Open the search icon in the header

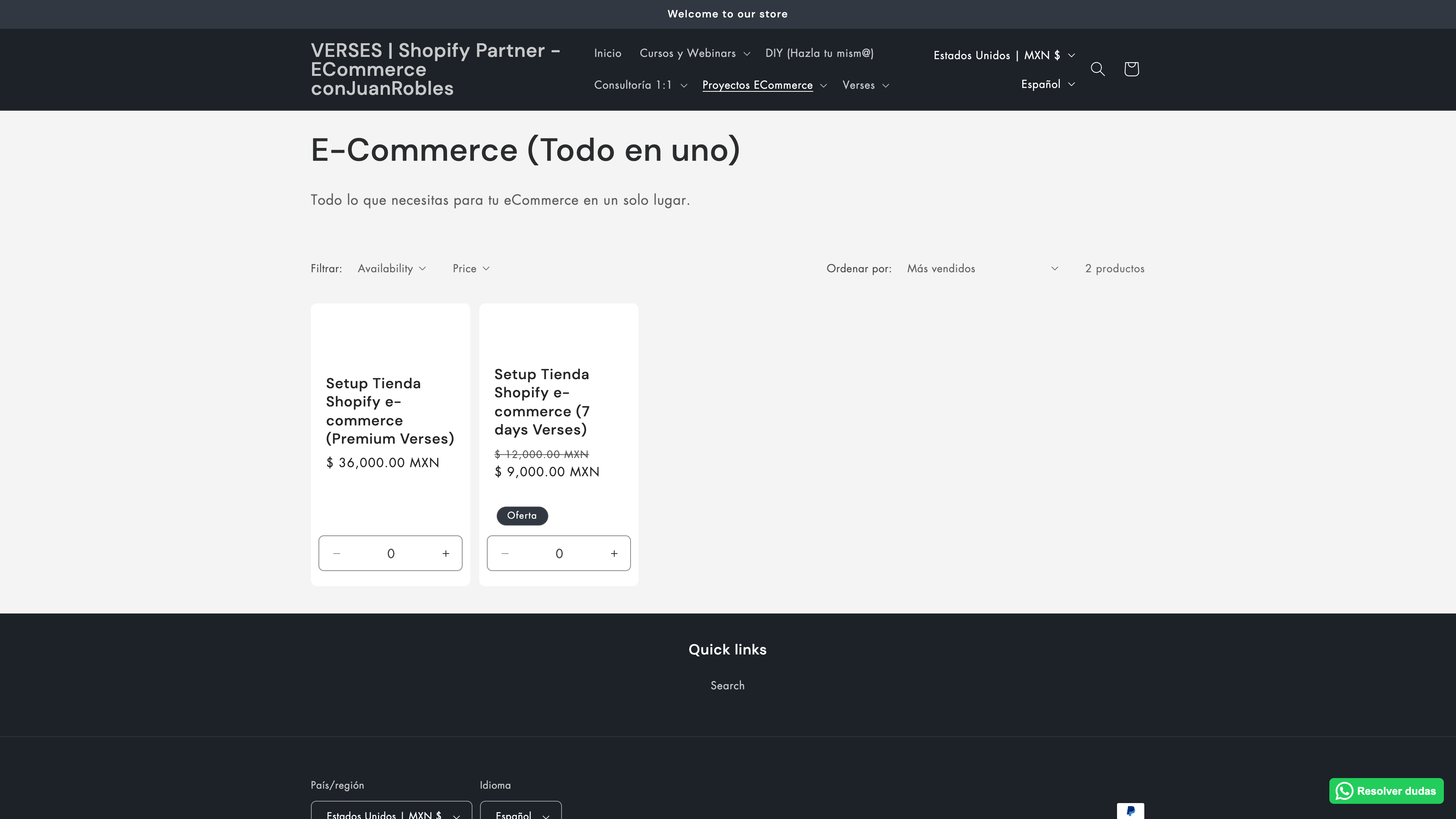[1098, 69]
